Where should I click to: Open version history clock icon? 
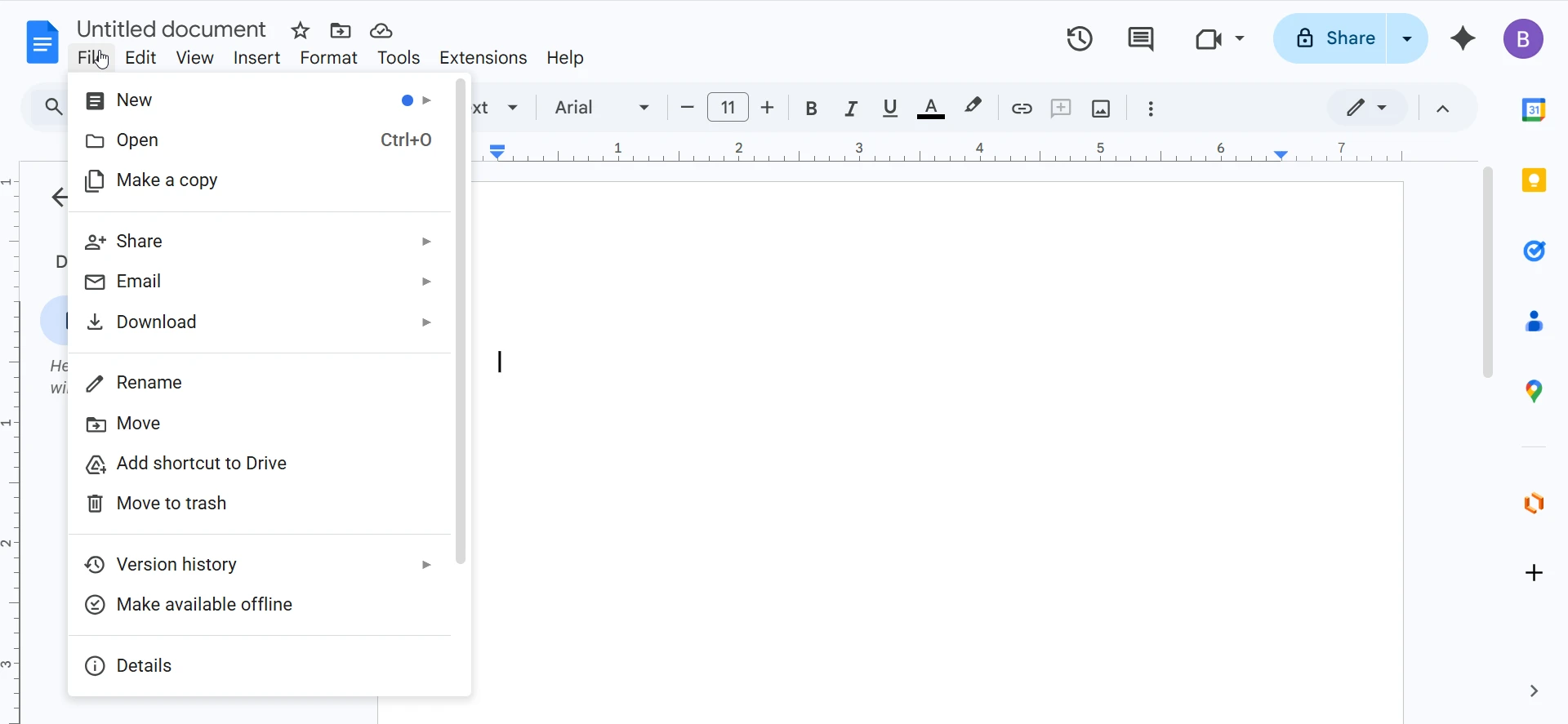coord(1080,39)
